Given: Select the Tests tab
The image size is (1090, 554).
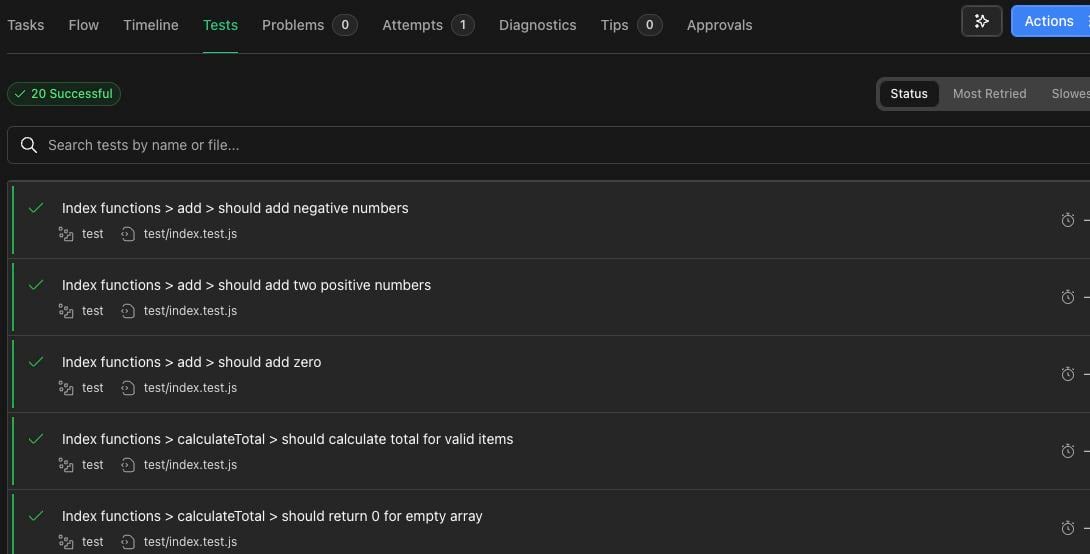Looking at the screenshot, I should tap(220, 25).
